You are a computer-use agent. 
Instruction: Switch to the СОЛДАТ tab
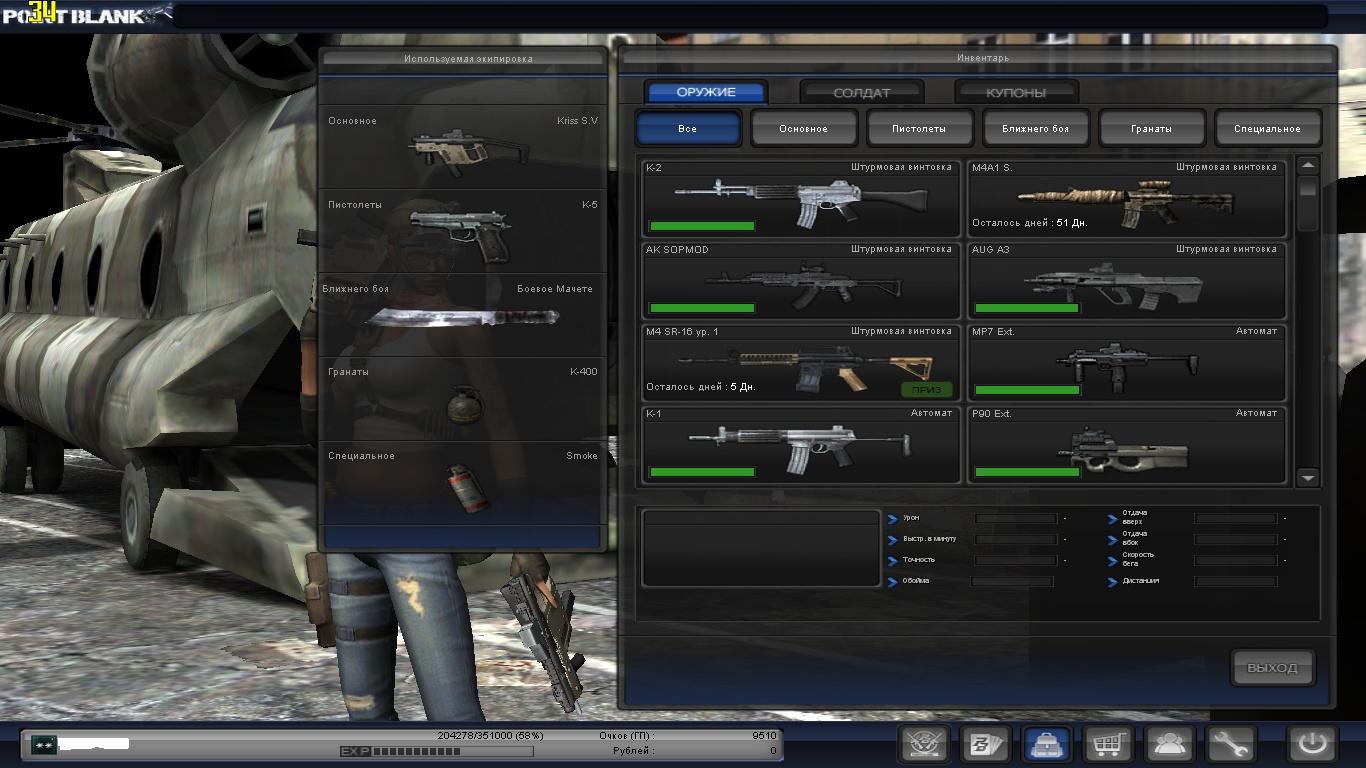point(862,92)
